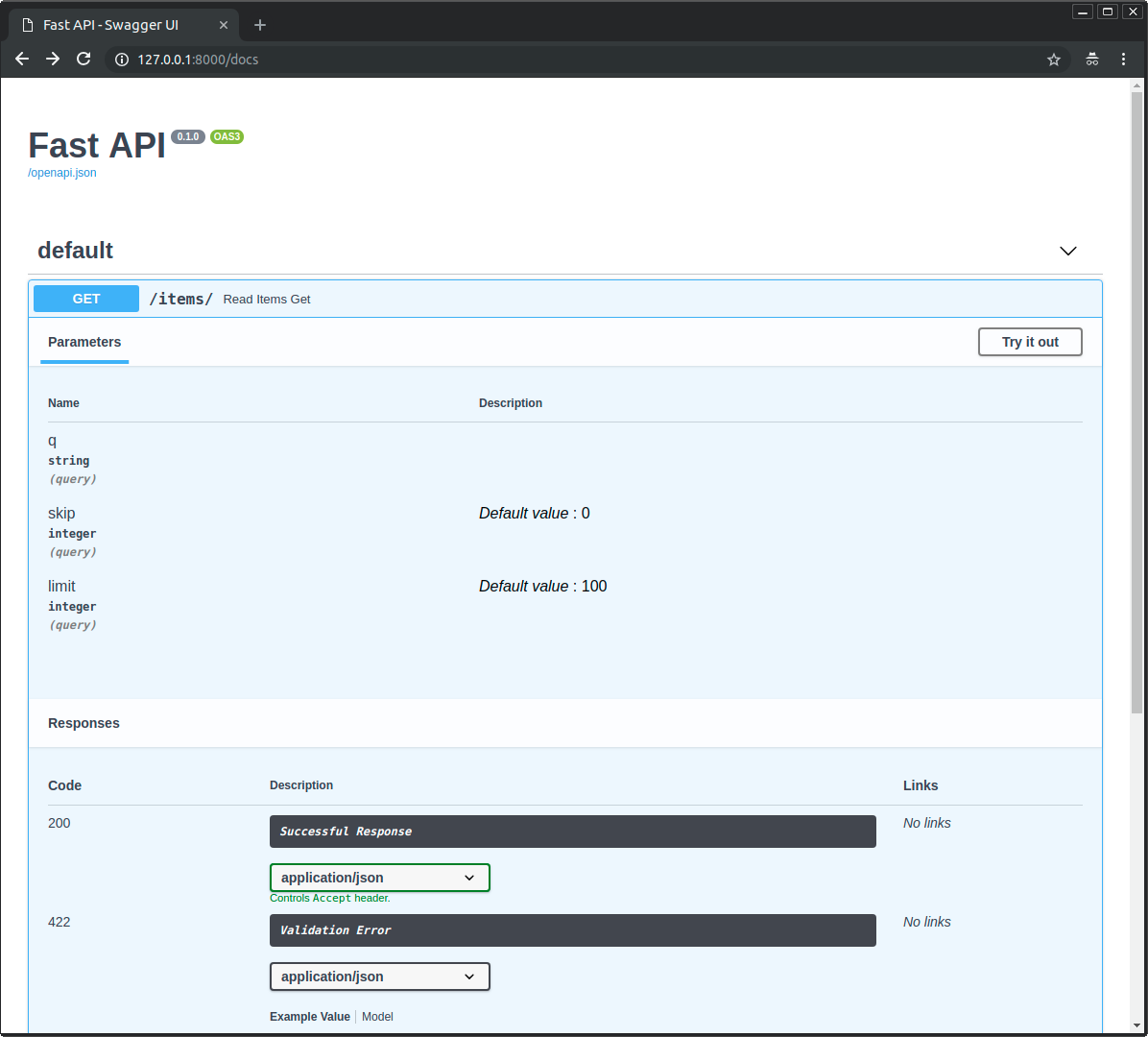The width and height of the screenshot is (1148, 1037).
Task: Select the Fast API - Swagger UI tab
Action: [x=110, y=25]
